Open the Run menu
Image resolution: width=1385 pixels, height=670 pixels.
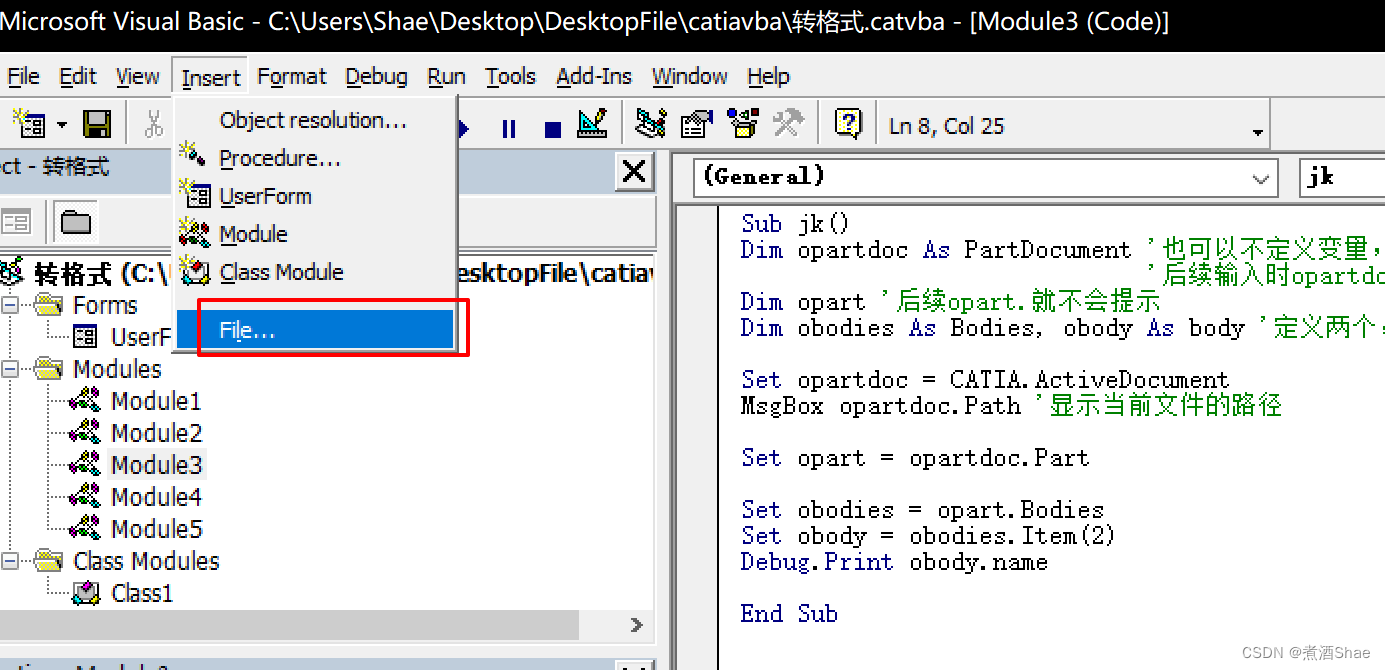pos(446,76)
